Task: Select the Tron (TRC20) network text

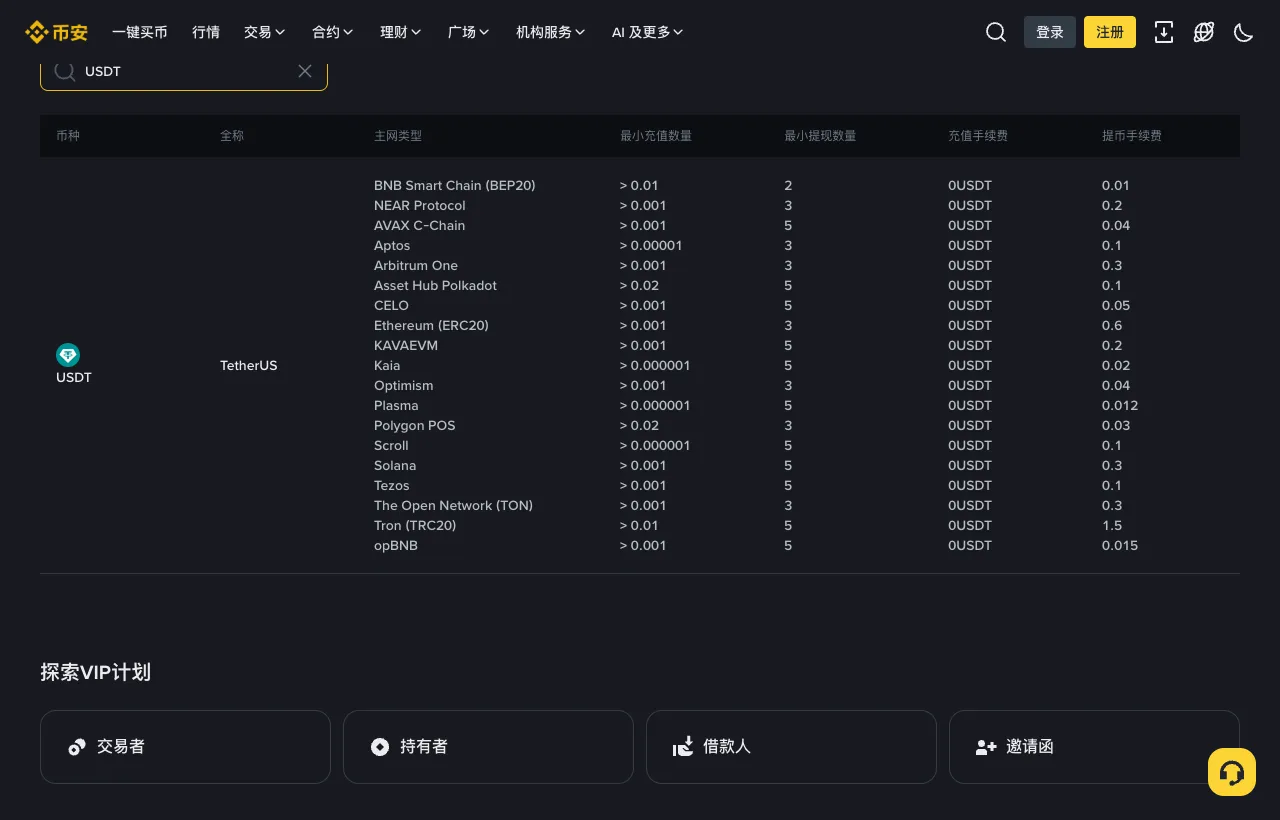Action: click(415, 525)
